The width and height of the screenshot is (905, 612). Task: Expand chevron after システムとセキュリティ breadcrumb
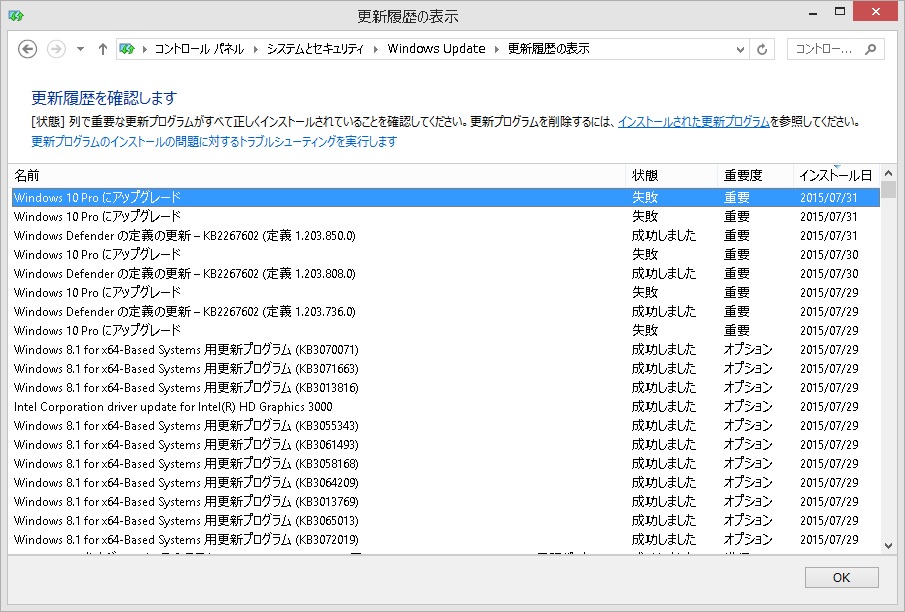click(x=376, y=49)
